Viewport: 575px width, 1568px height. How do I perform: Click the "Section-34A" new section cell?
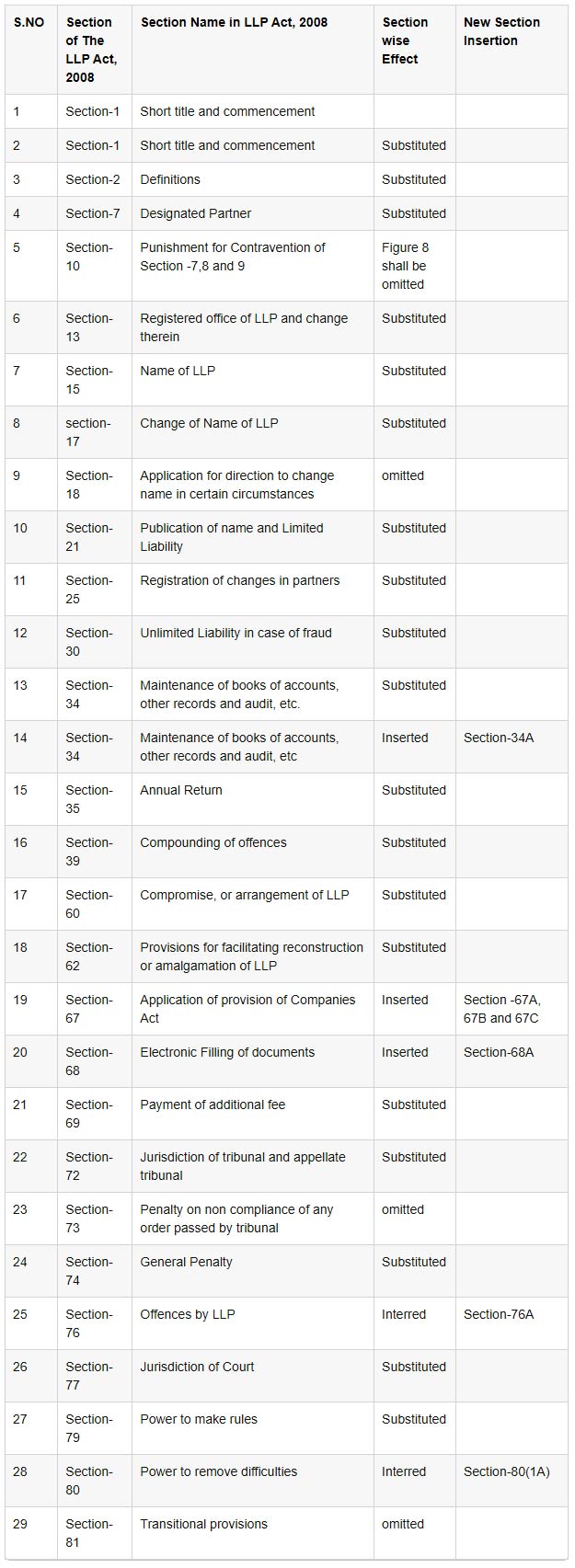tap(499, 738)
